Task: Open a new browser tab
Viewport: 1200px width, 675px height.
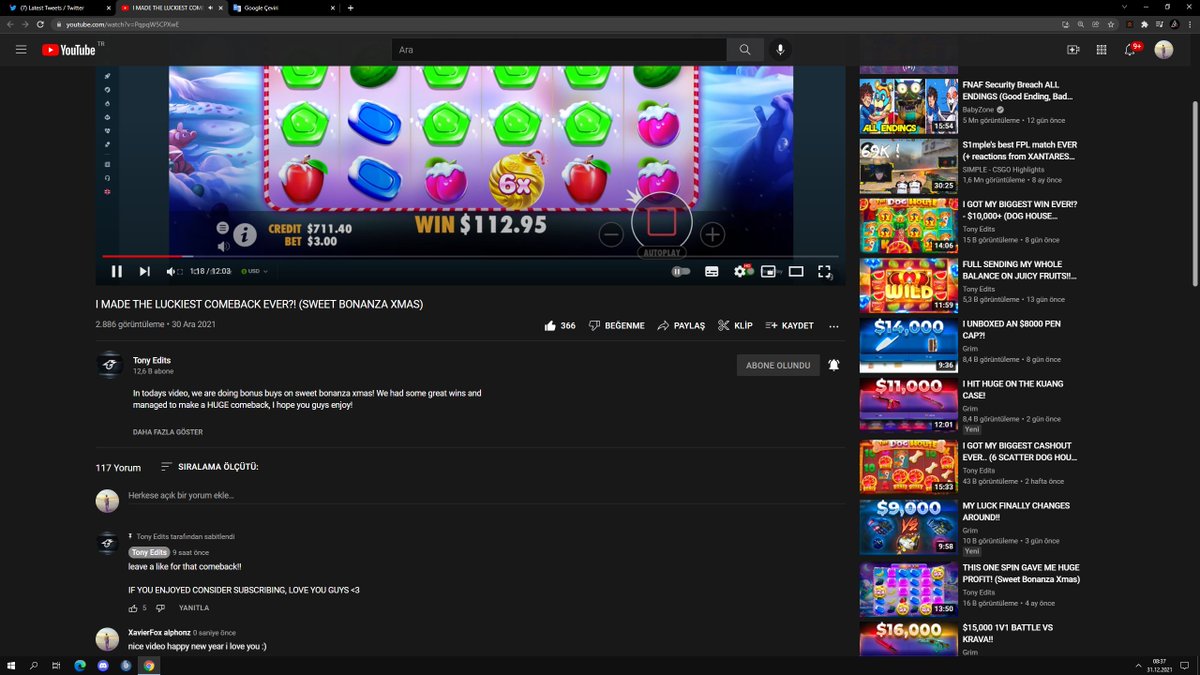Action: point(350,7)
